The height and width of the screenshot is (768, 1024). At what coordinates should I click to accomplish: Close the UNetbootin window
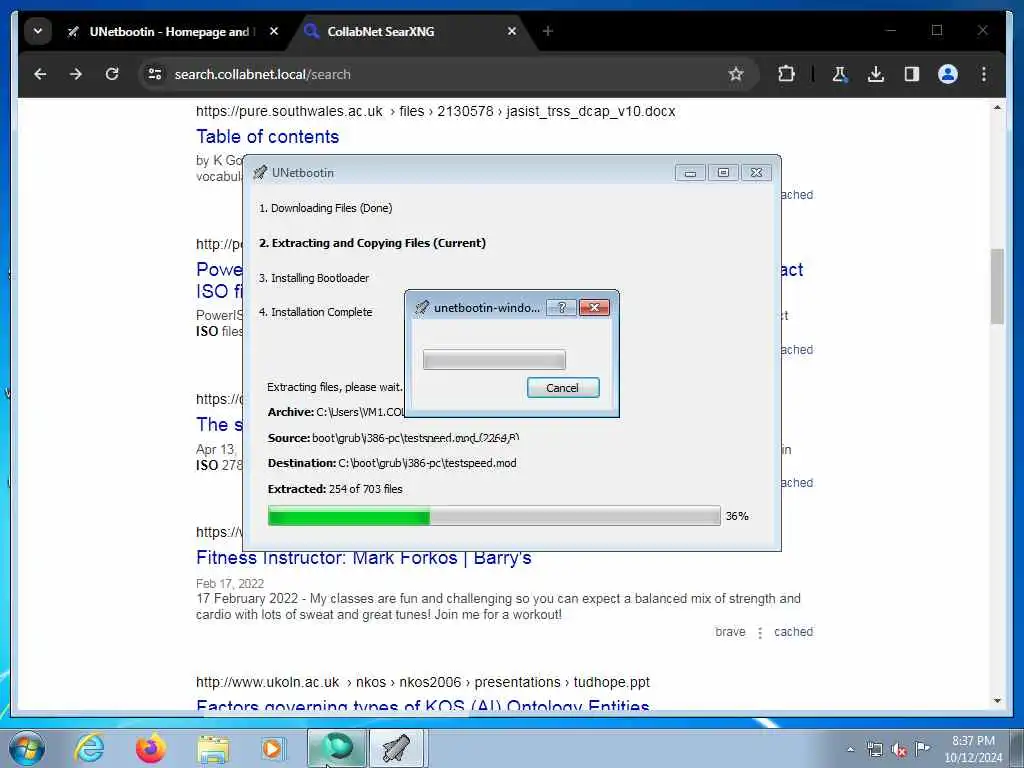coord(756,173)
